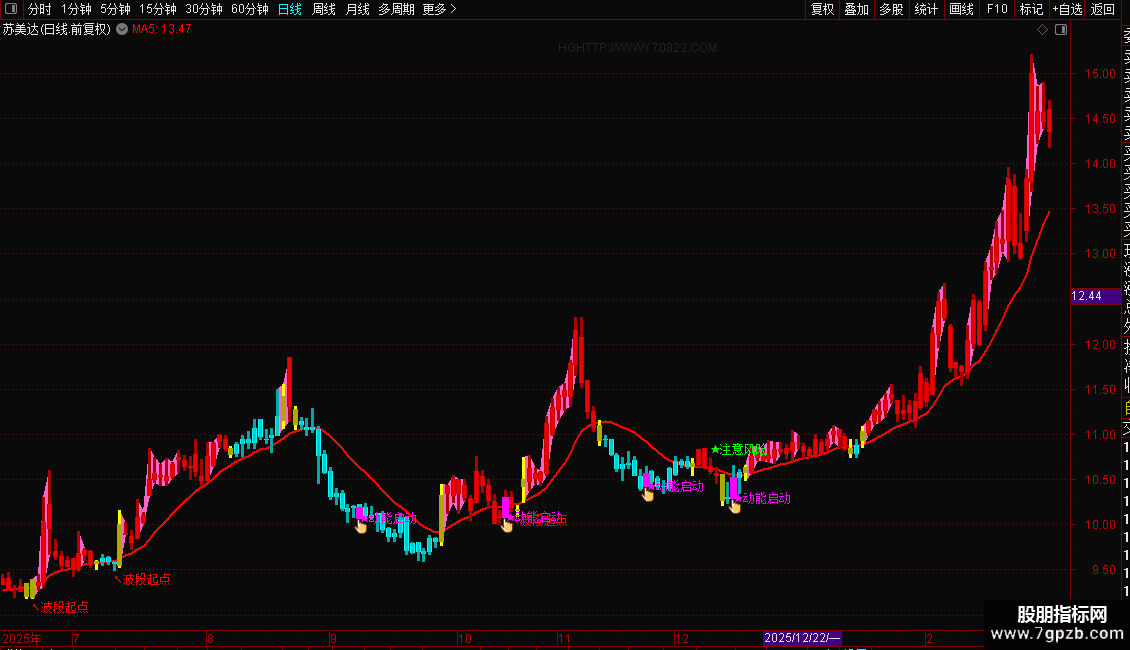Open the indicator dropdown next to 苏美达 title

122,29
